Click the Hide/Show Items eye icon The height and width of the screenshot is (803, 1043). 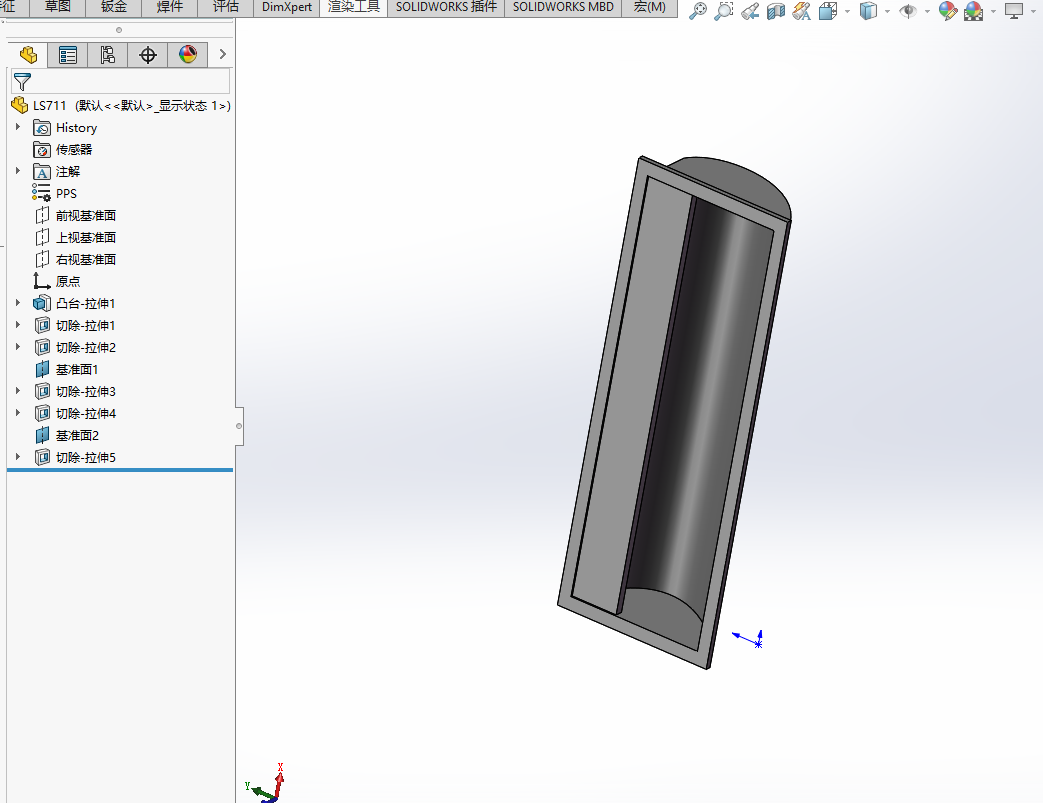907,11
